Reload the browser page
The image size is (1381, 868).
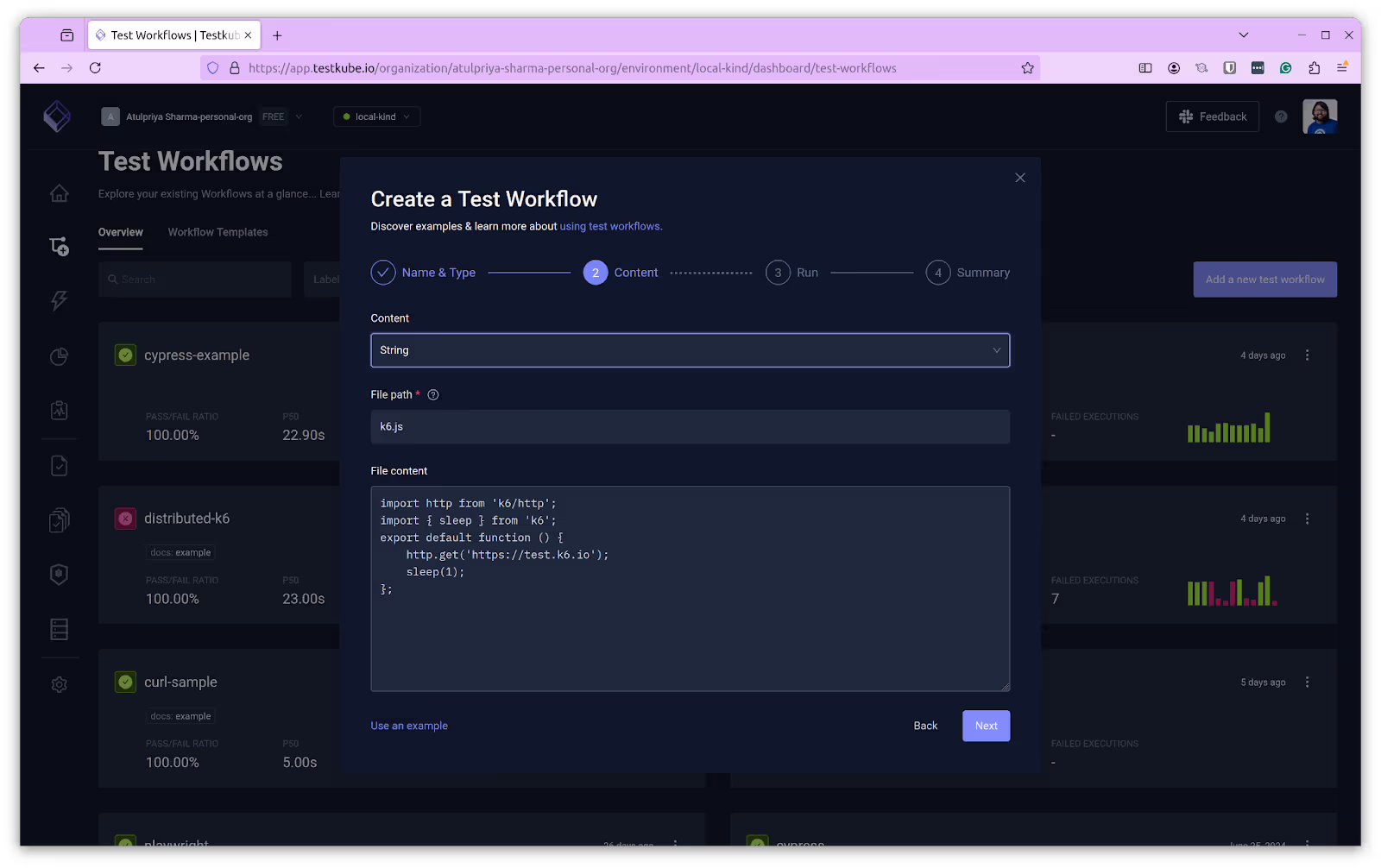[95, 68]
